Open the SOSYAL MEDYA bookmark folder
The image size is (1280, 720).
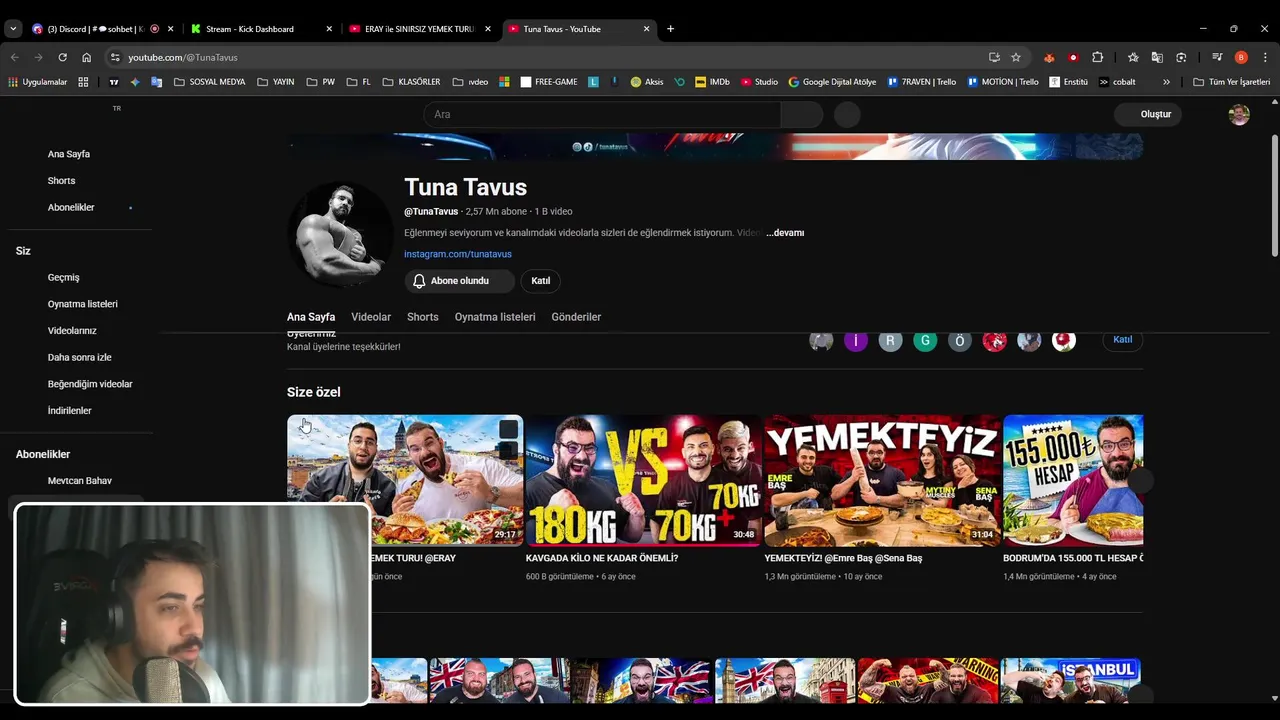(x=209, y=82)
